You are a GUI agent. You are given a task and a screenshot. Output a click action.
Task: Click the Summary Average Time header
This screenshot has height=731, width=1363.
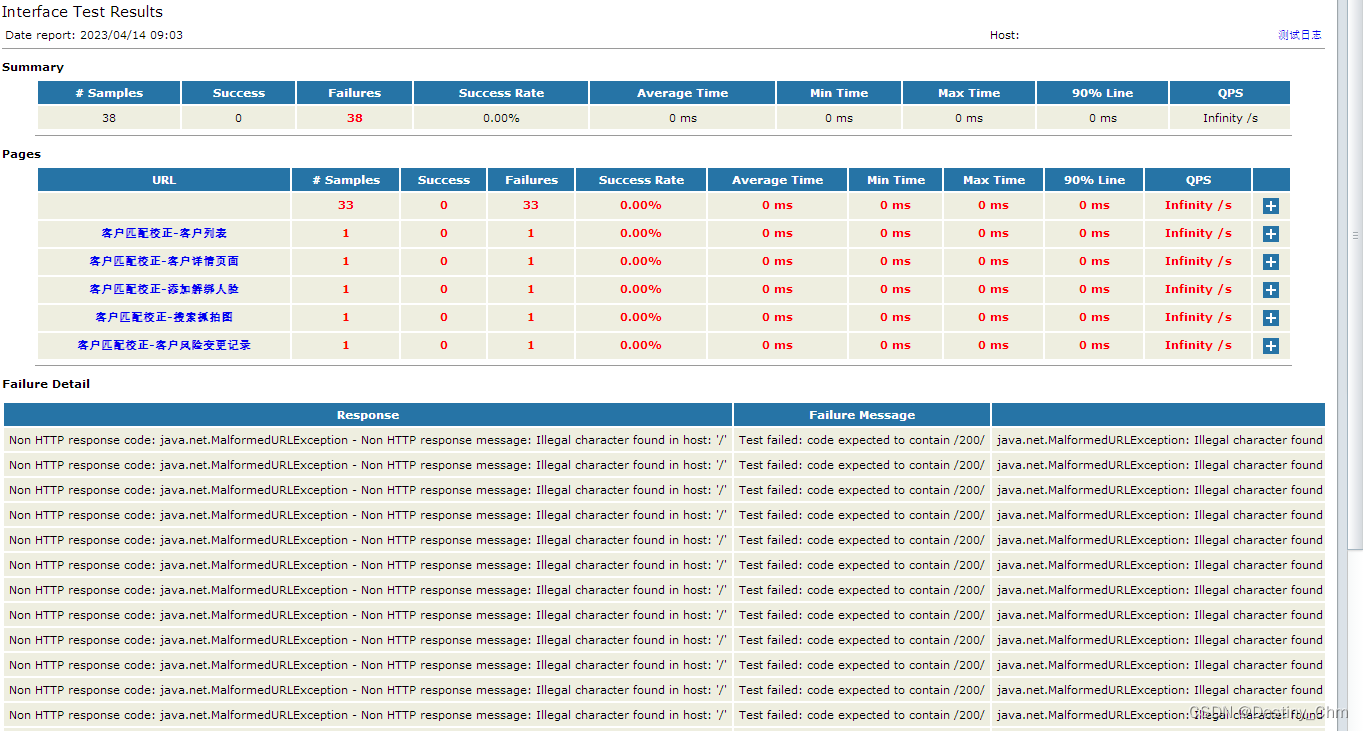[683, 93]
